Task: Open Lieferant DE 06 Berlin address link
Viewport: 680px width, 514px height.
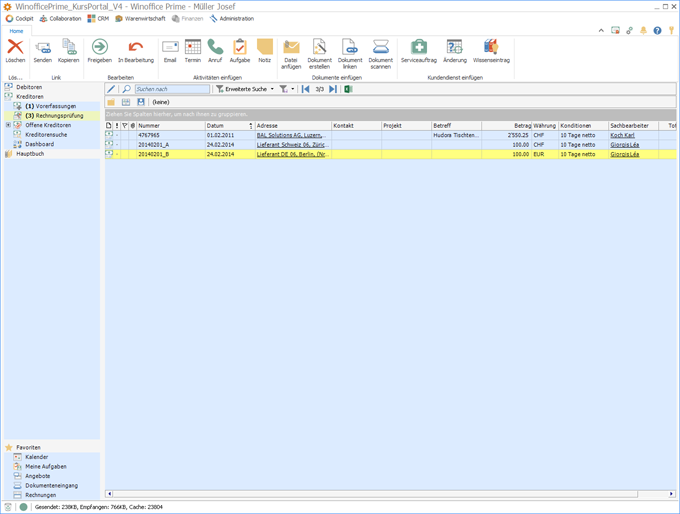Action: (293, 154)
